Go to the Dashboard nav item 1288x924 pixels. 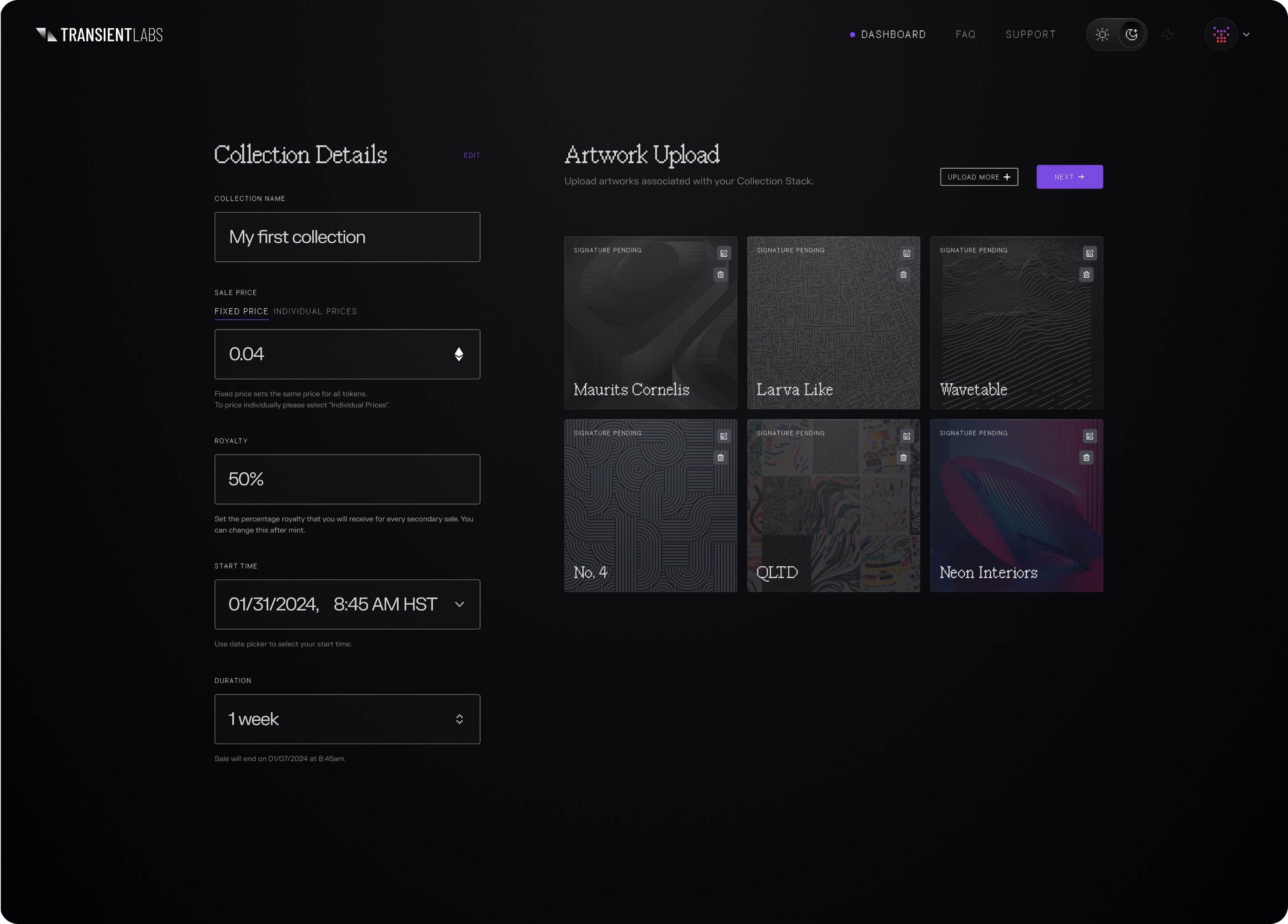pyautogui.click(x=893, y=35)
